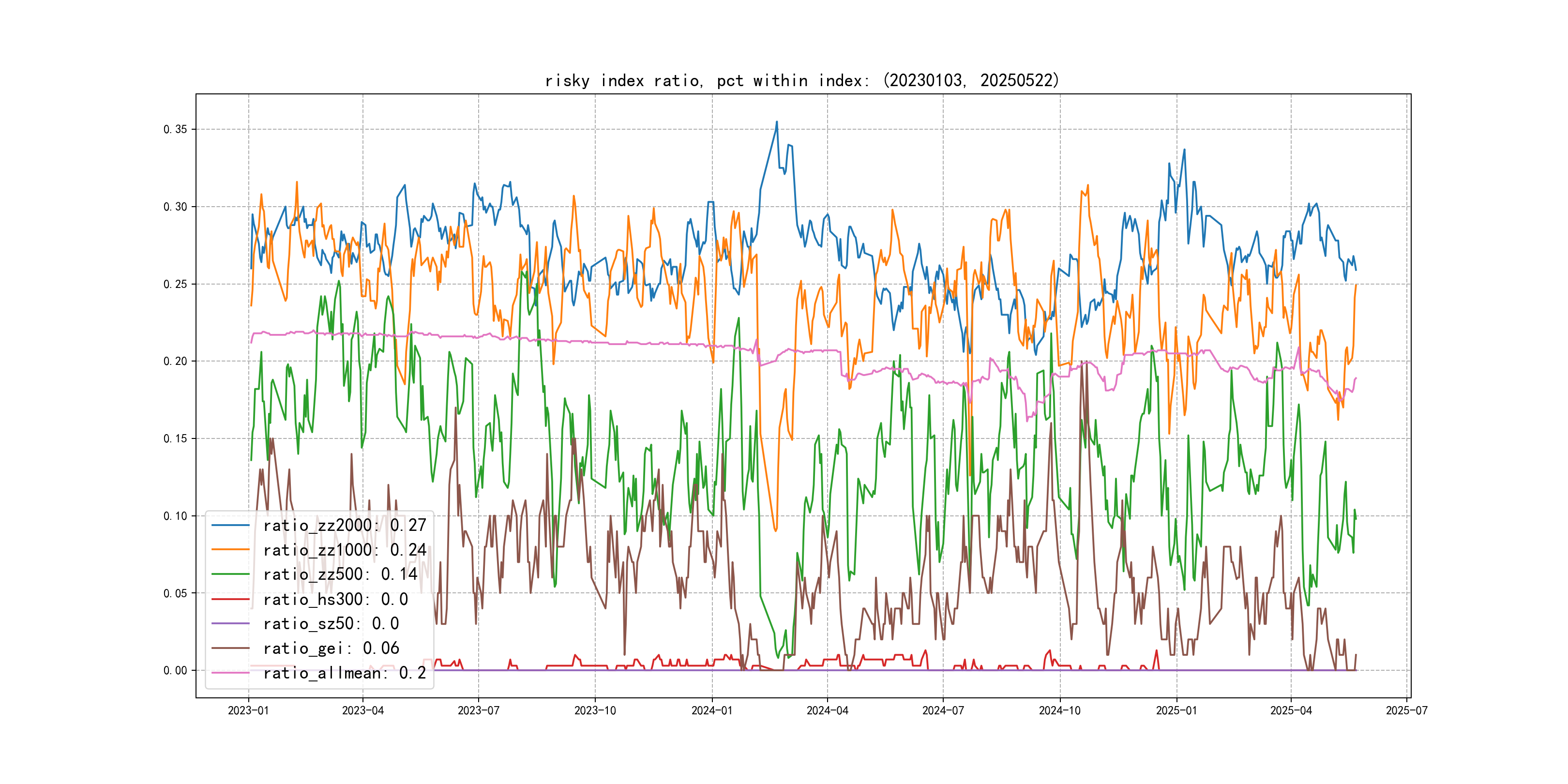
Task: Select the 'ratio_zz2000: 0.27' legend label
Action: (345, 525)
